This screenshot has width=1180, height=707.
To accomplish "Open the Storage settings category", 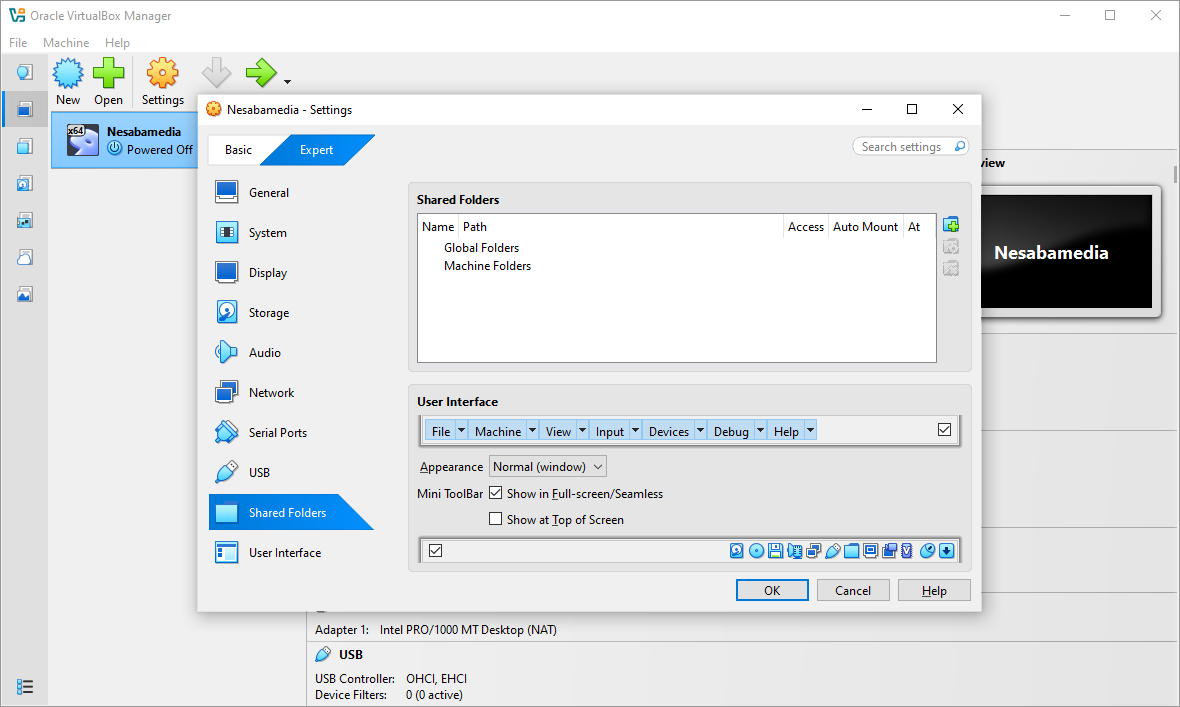I will 268,313.
